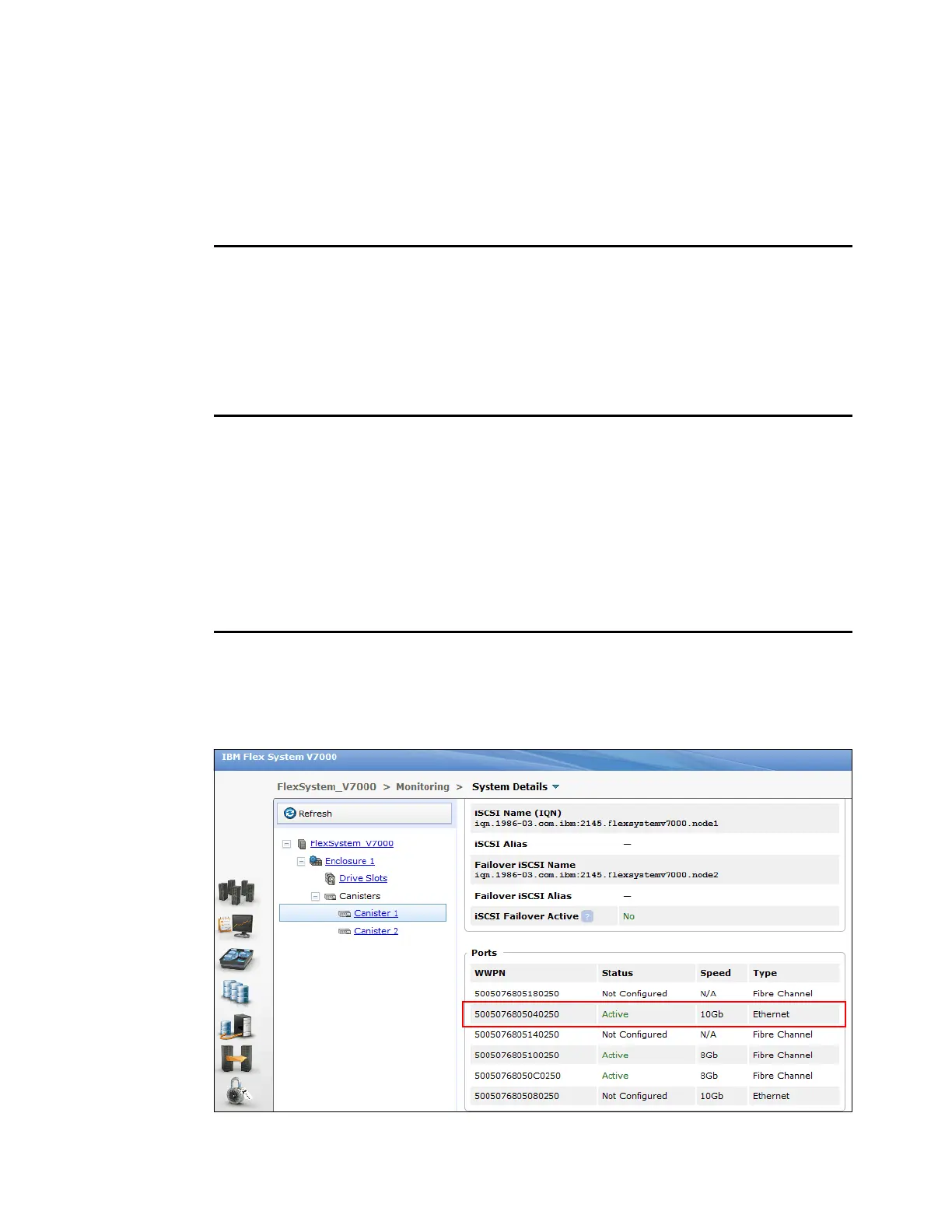Open the Drive Slots link
Viewport: 952px width, 1232px height.
click(x=363, y=878)
